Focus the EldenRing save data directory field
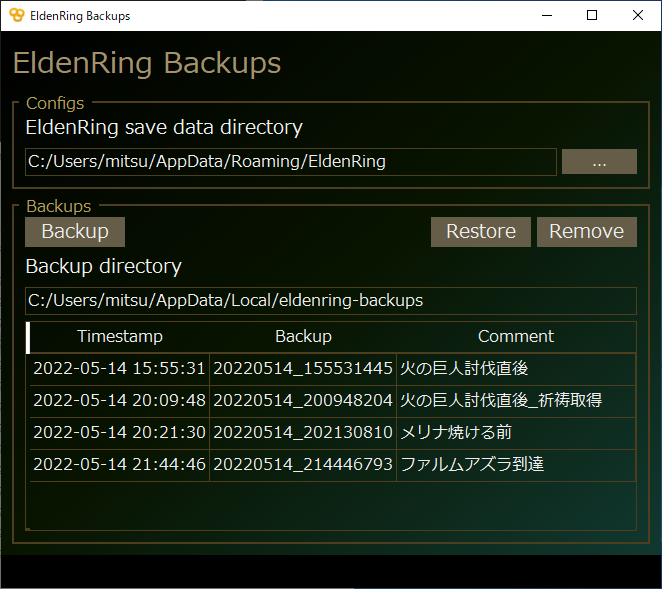Screen dimensions: 662x589 (x=291, y=162)
